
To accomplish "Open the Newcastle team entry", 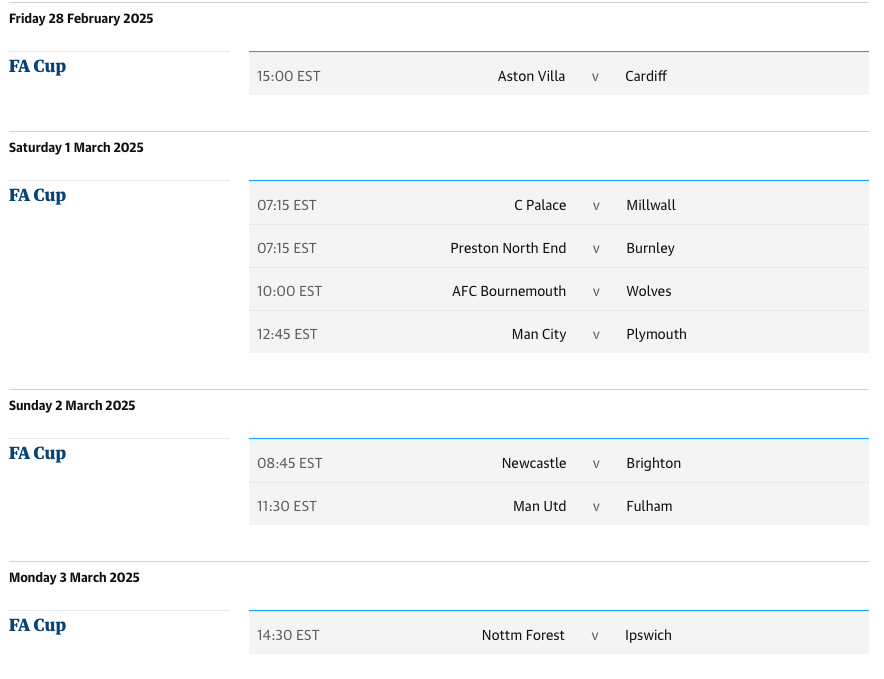I will point(533,463).
